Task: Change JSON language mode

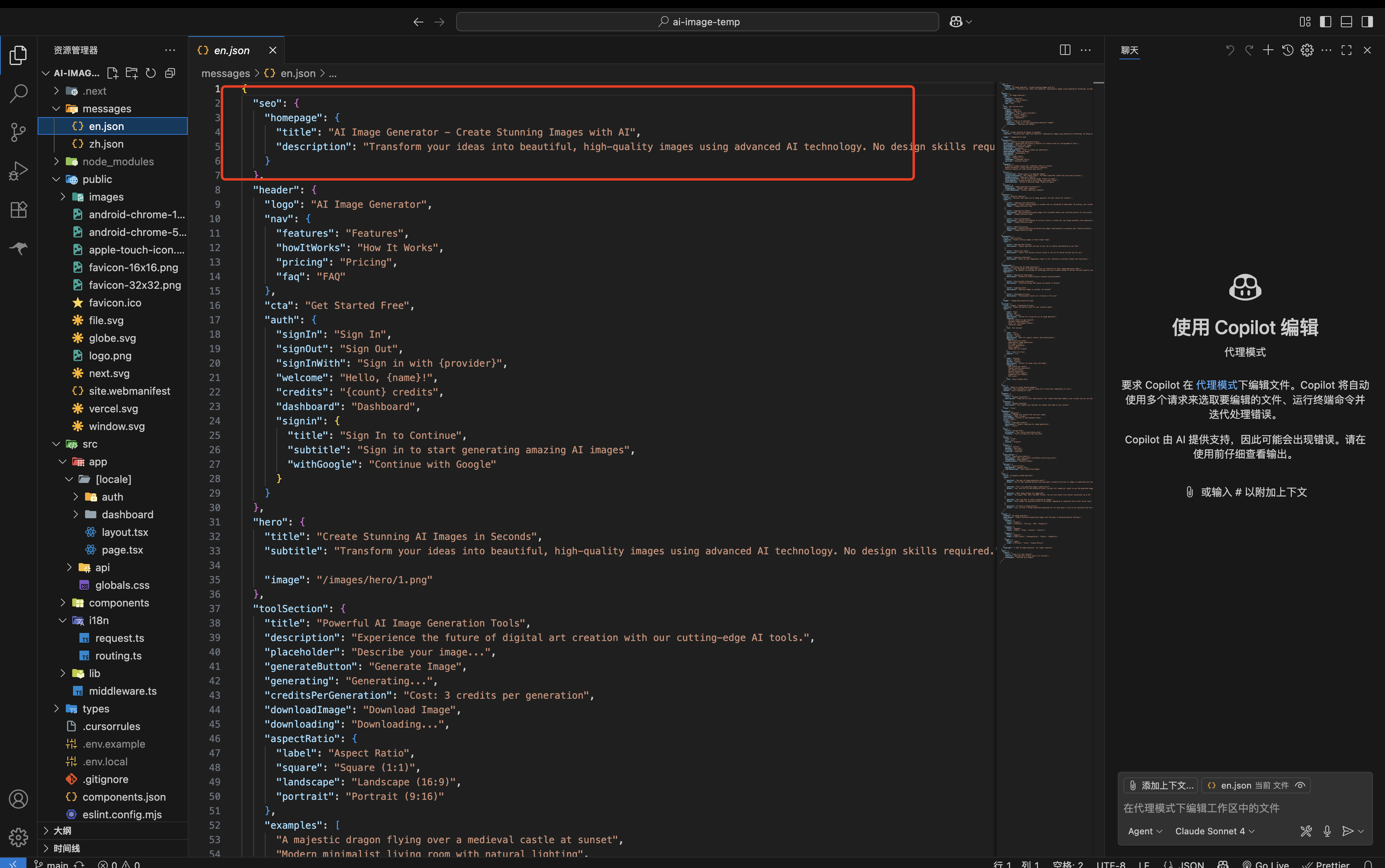Action: tap(1191, 864)
